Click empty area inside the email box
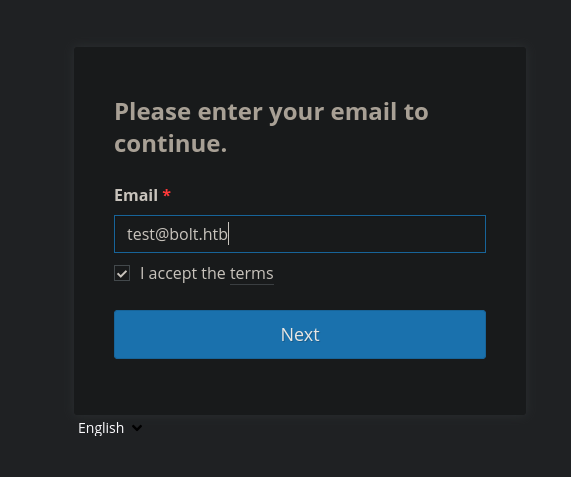 coord(357,234)
